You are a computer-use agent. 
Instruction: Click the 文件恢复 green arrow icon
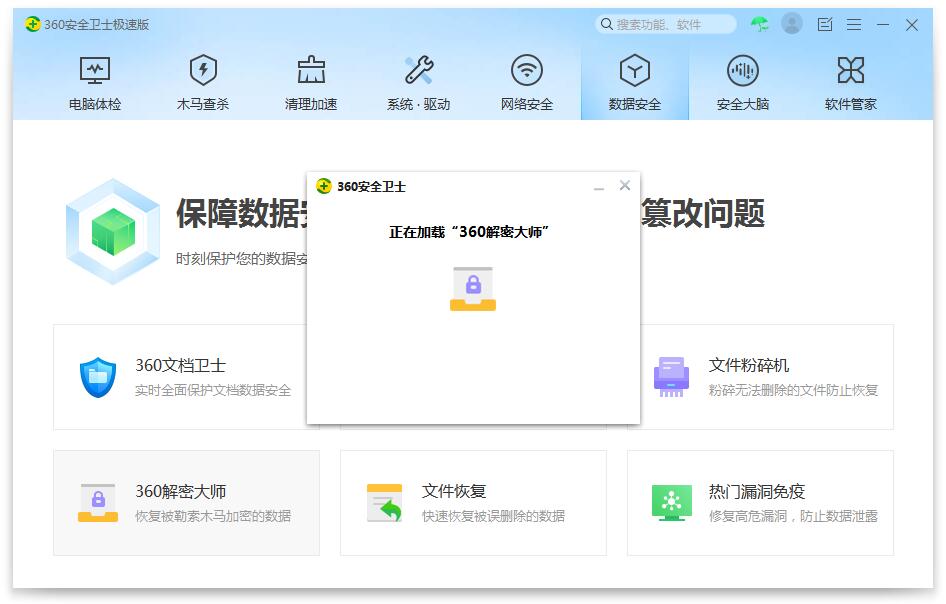click(385, 503)
